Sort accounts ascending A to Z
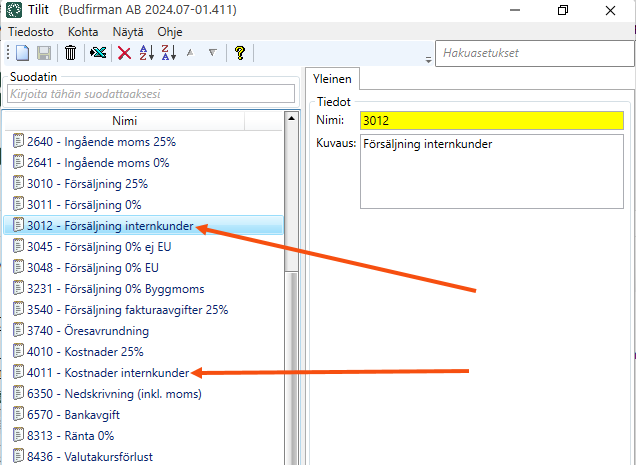 point(147,53)
